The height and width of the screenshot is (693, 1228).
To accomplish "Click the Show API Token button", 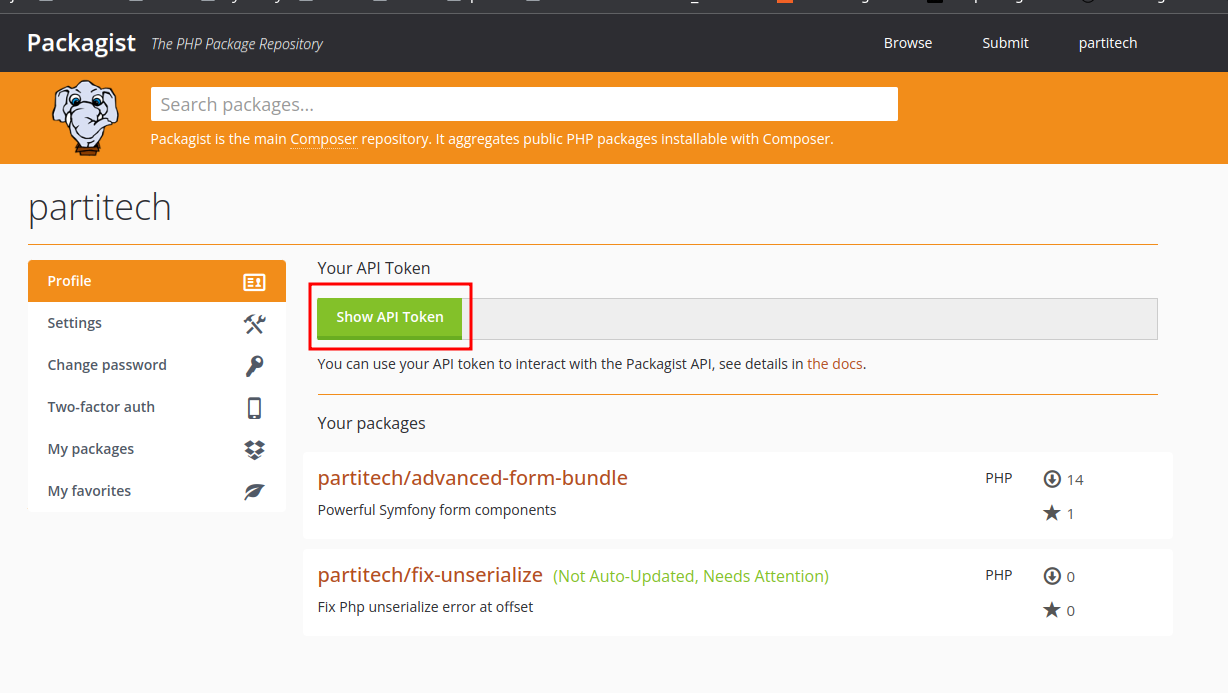I will pos(390,317).
